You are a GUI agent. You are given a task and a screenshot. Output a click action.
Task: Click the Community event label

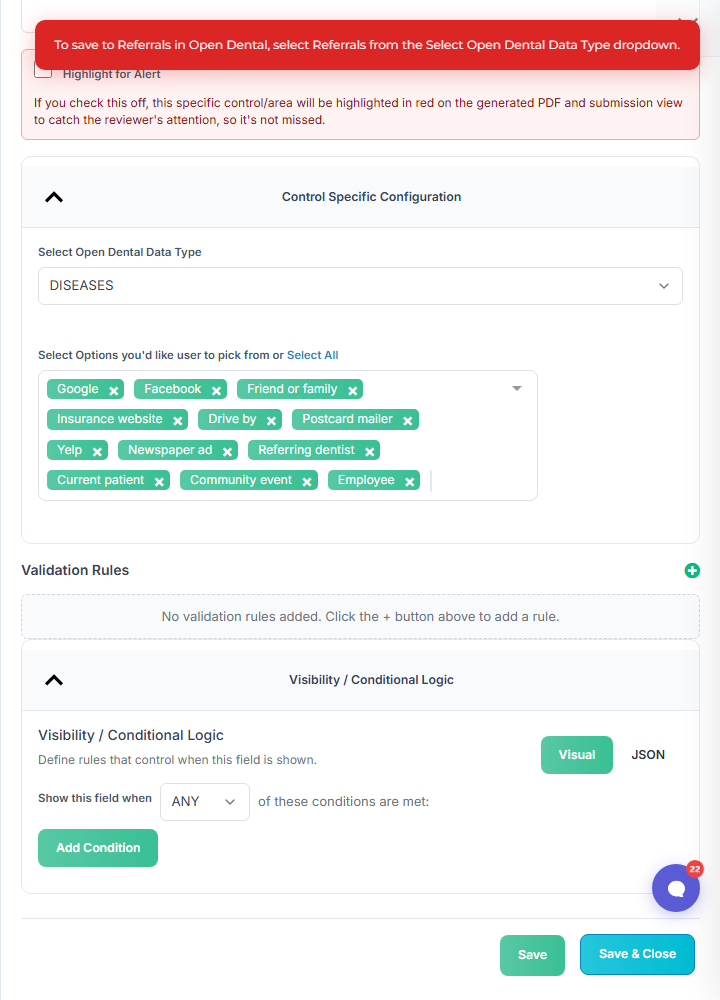pyautogui.click(x=241, y=480)
